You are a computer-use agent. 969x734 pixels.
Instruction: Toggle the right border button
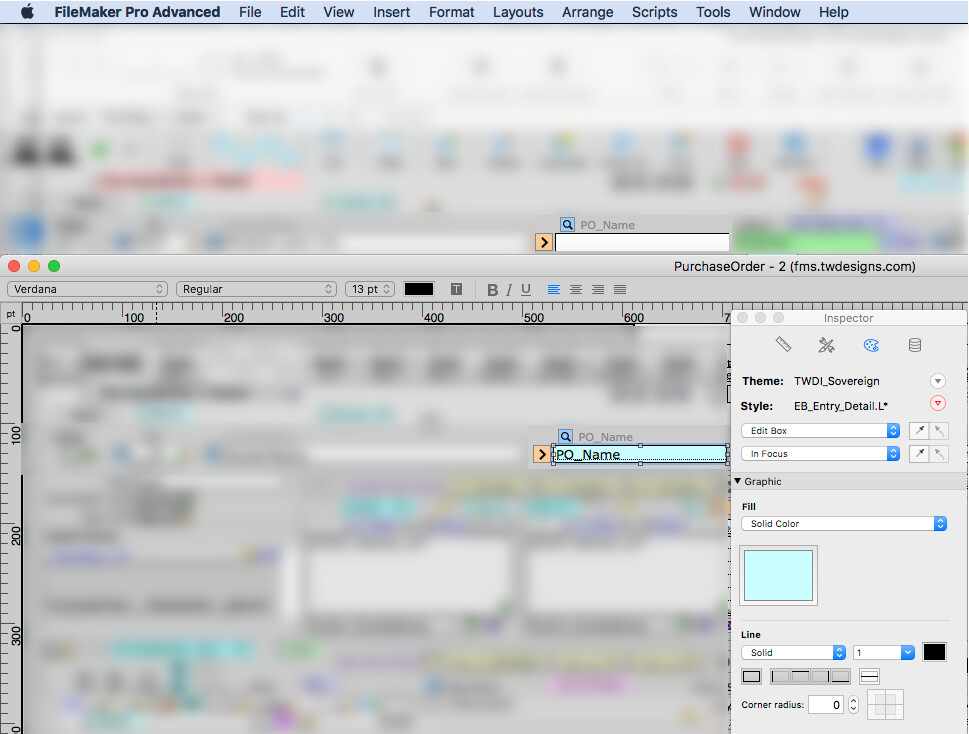[x=820, y=677]
